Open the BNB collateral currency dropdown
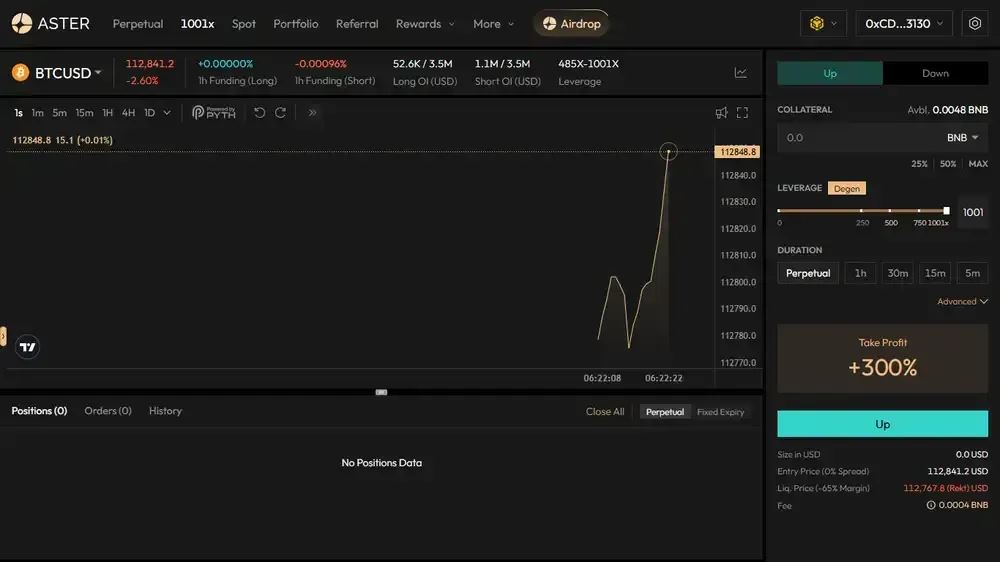The height and width of the screenshot is (562, 1000). [x=962, y=138]
